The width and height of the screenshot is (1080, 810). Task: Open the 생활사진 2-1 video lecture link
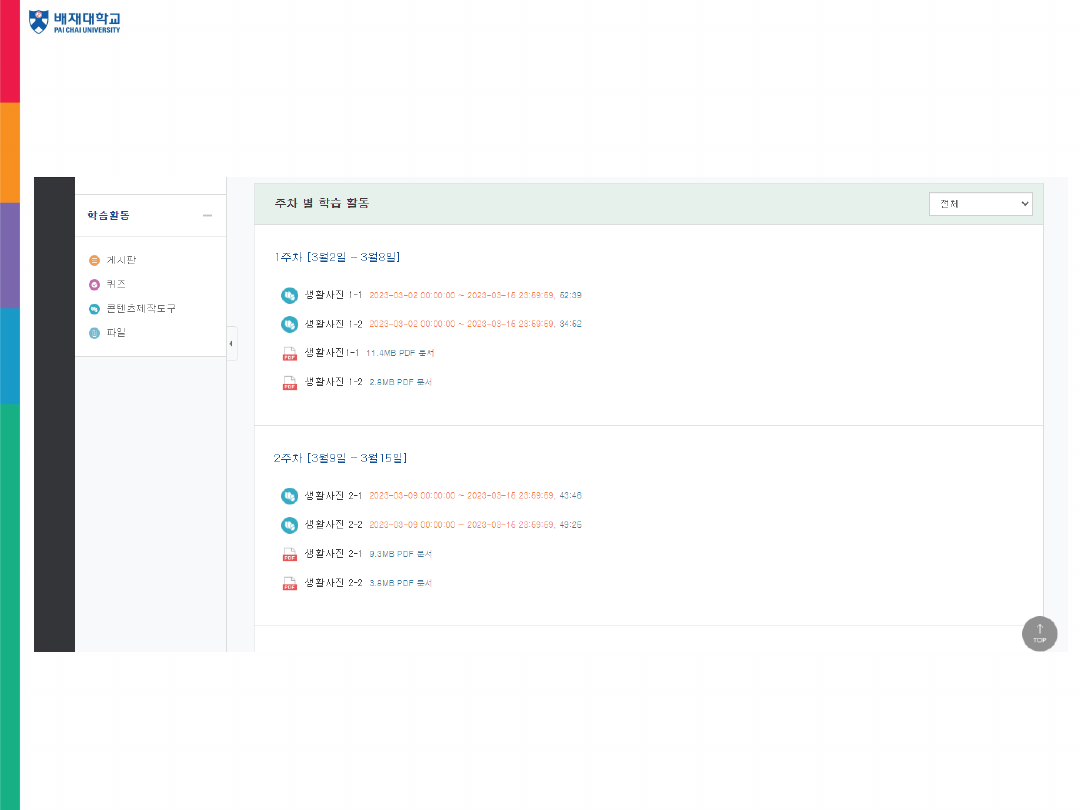point(333,495)
